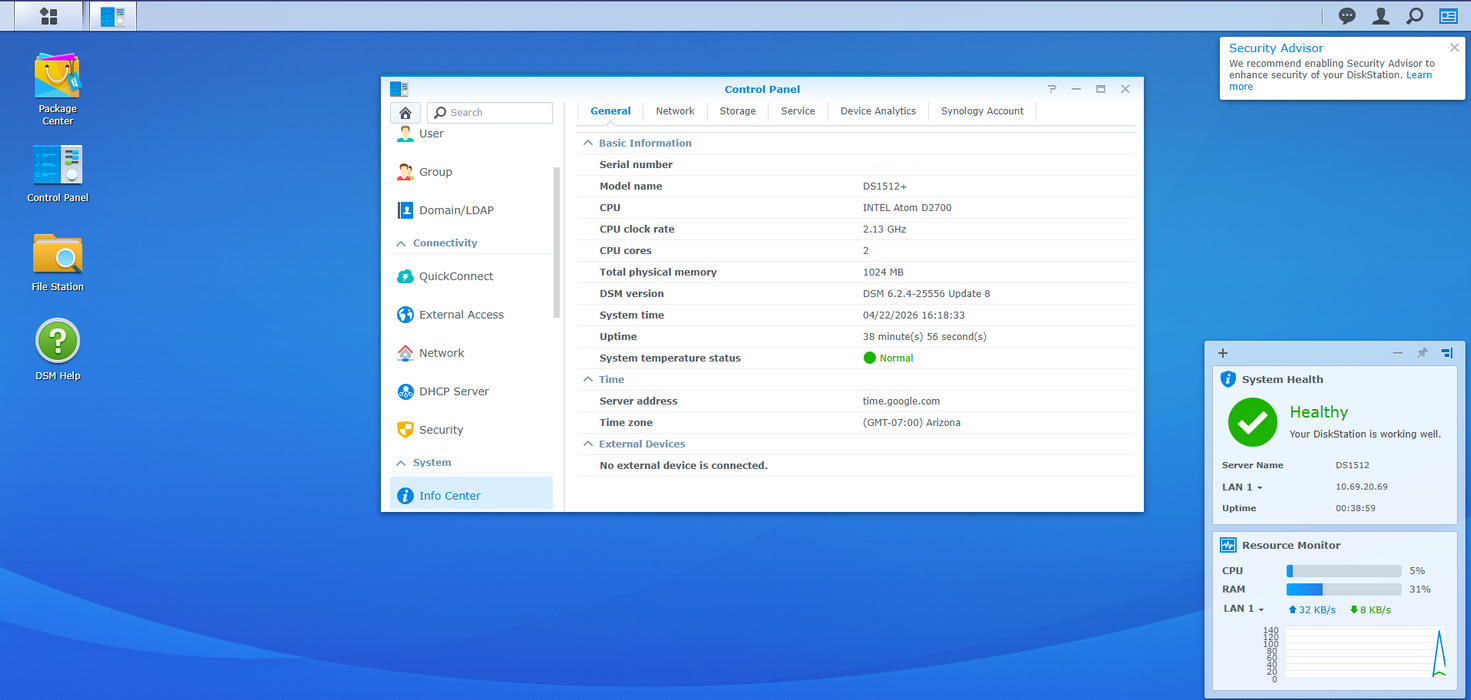The height and width of the screenshot is (700, 1471).
Task: Click the Resource Monitor widget icon
Action: [1228, 545]
